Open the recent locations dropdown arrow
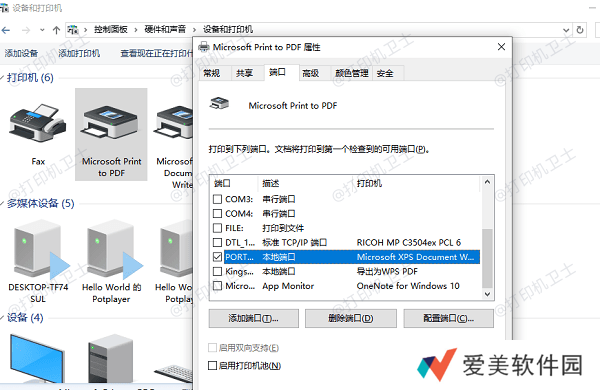Viewport: 600px width, 390px height. coord(42,30)
